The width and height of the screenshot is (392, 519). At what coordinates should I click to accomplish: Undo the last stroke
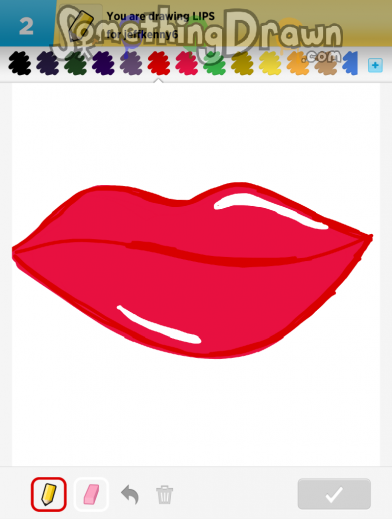[130, 494]
